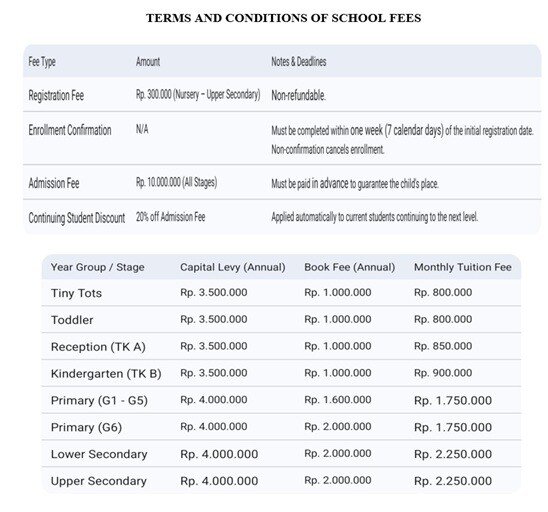Screen dimensions: 548x512
Task: Click the Amount column header
Action: (x=148, y=62)
